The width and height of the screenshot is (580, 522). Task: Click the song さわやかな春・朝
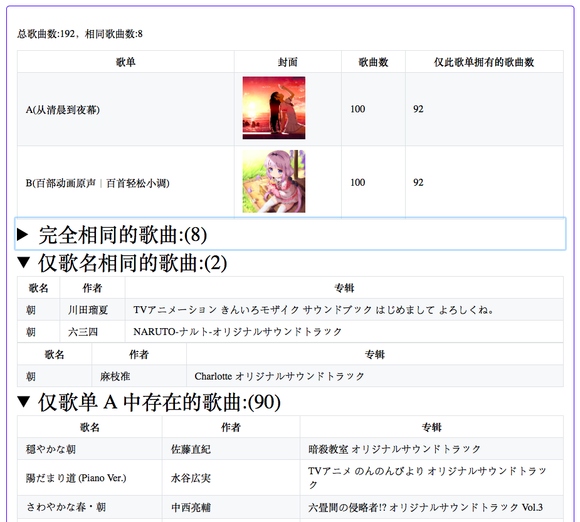66,507
